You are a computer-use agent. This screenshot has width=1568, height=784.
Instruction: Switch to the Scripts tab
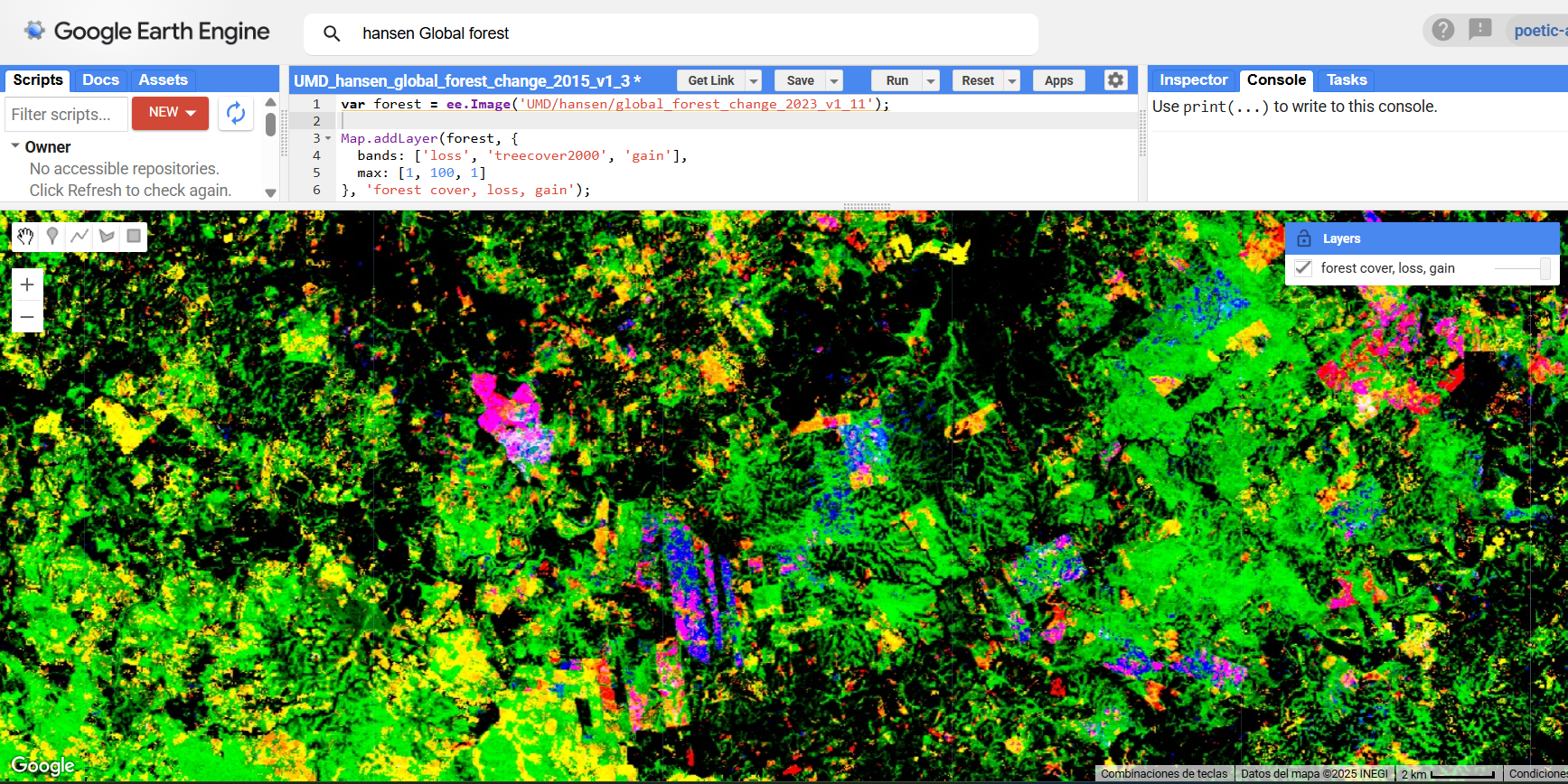tap(38, 79)
